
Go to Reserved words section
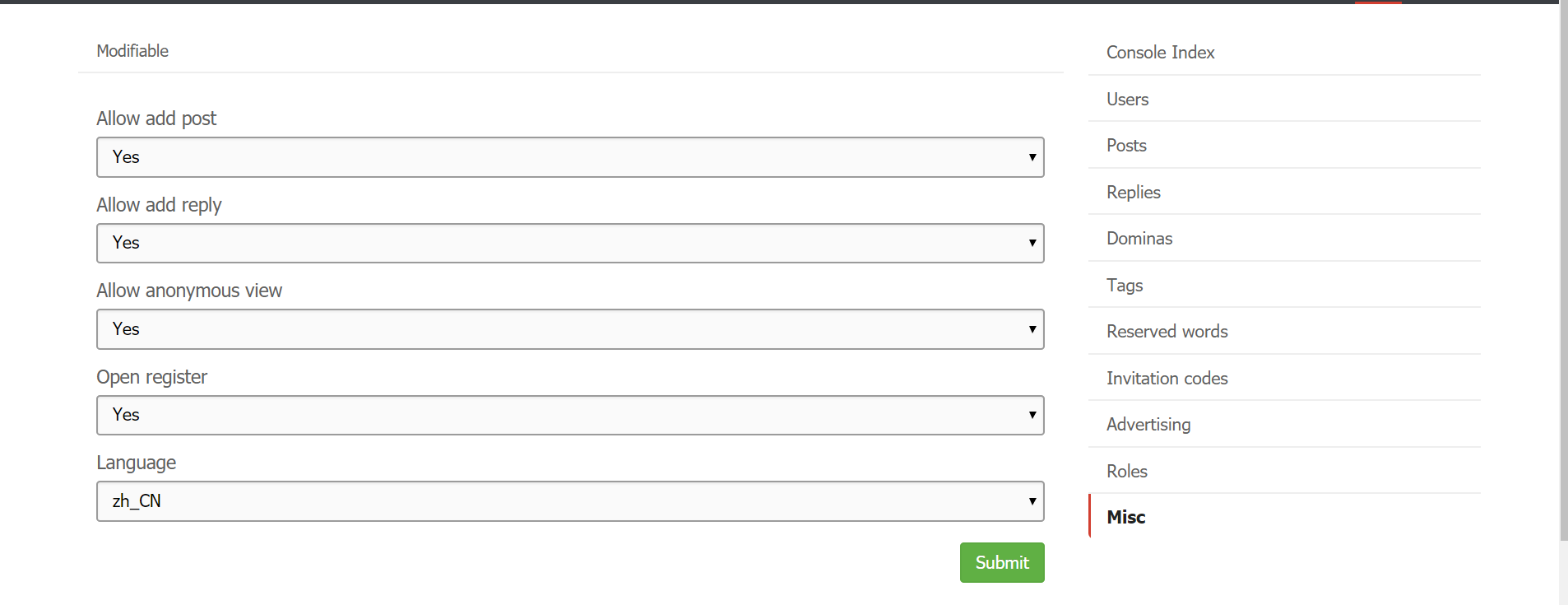click(1167, 332)
